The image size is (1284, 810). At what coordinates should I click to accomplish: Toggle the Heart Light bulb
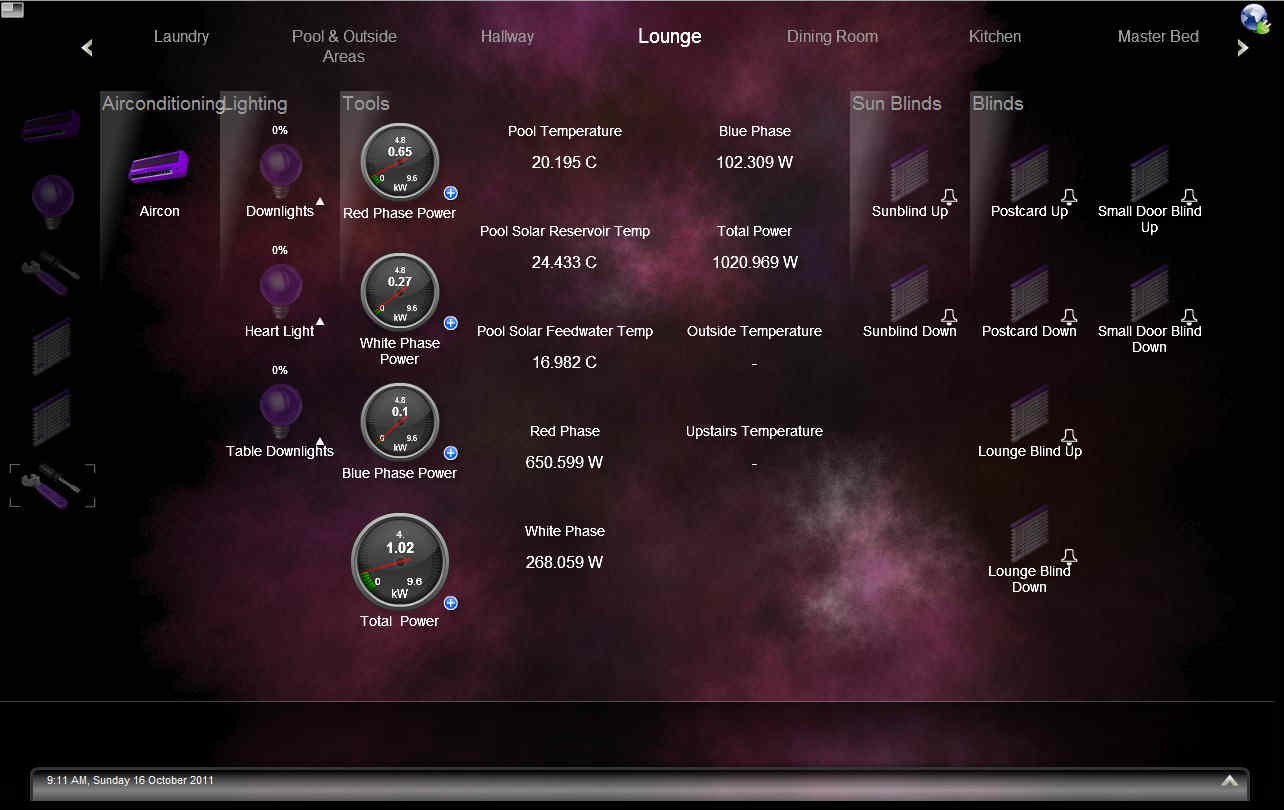point(280,288)
